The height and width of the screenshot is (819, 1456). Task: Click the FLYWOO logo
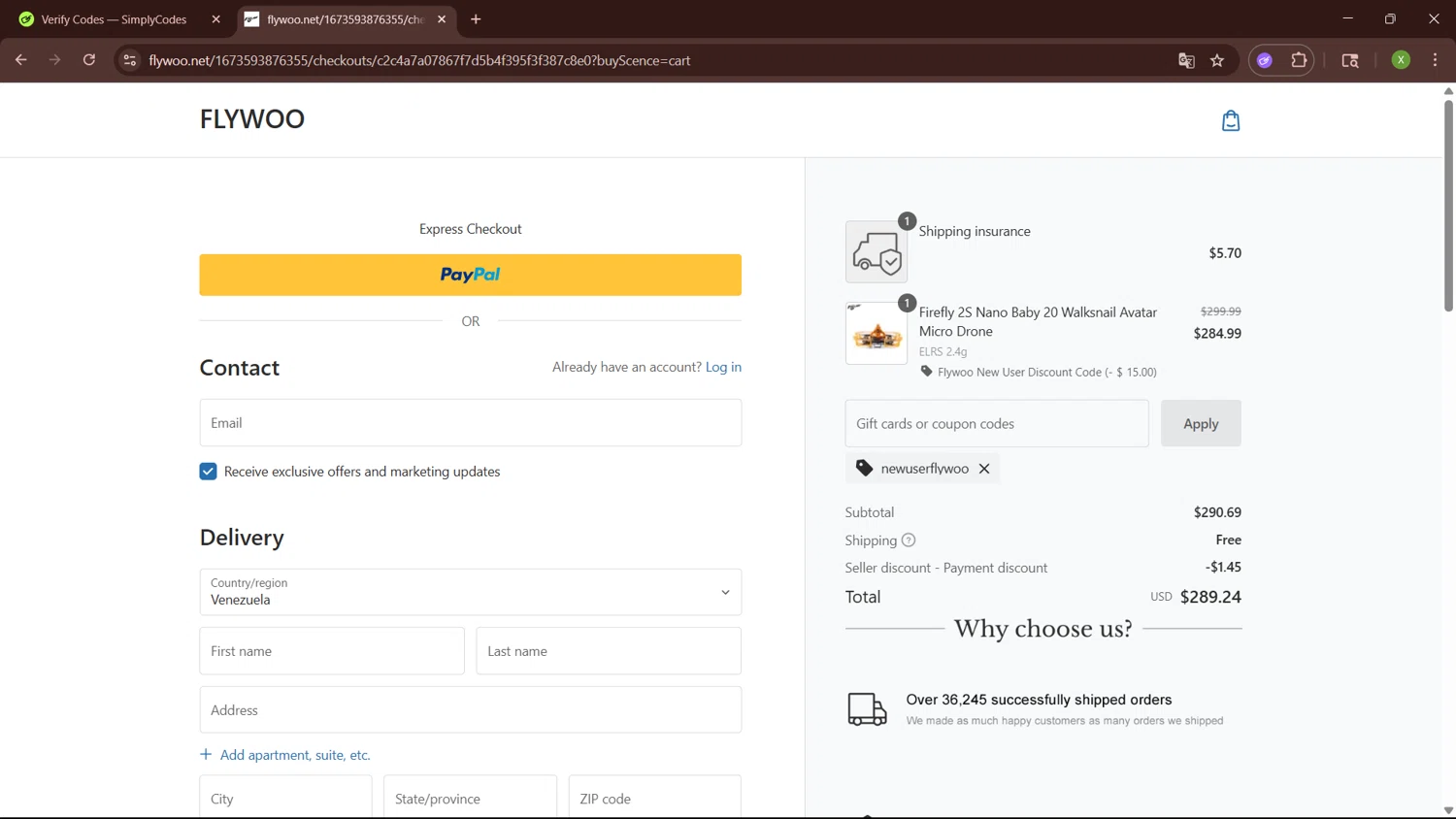coord(252,118)
